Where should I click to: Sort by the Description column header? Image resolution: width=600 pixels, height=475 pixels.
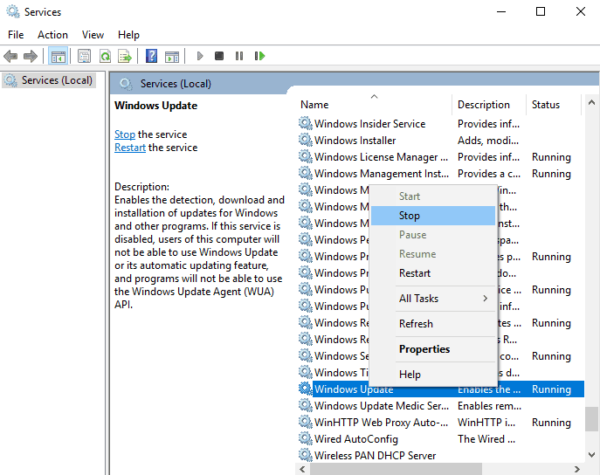click(x=489, y=104)
